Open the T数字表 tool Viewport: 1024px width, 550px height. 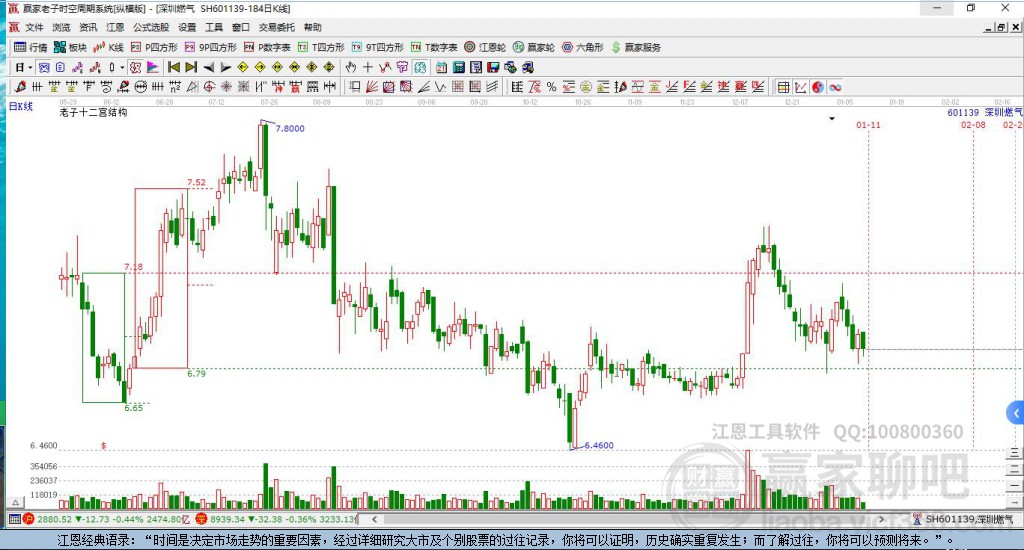pyautogui.click(x=434, y=47)
